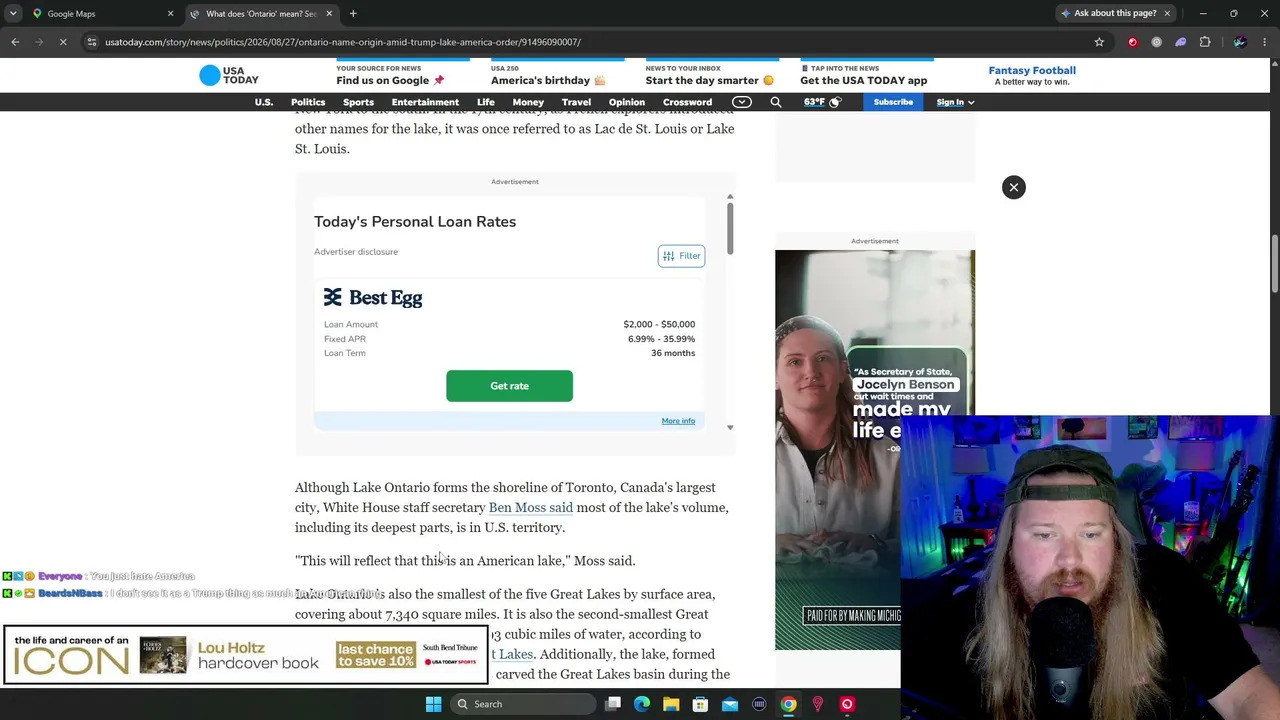Bookmark this page with the star icon
This screenshot has width=1280, height=720.
click(x=1099, y=42)
